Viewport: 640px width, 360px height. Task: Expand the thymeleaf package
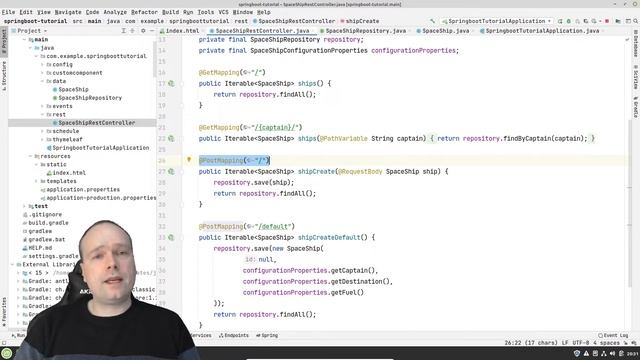tap(42, 140)
